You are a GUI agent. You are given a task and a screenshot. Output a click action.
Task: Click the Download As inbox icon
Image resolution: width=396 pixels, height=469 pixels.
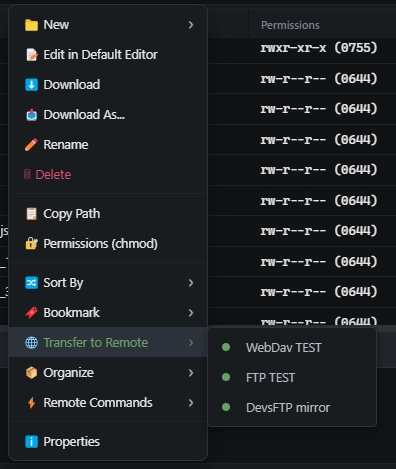point(31,115)
